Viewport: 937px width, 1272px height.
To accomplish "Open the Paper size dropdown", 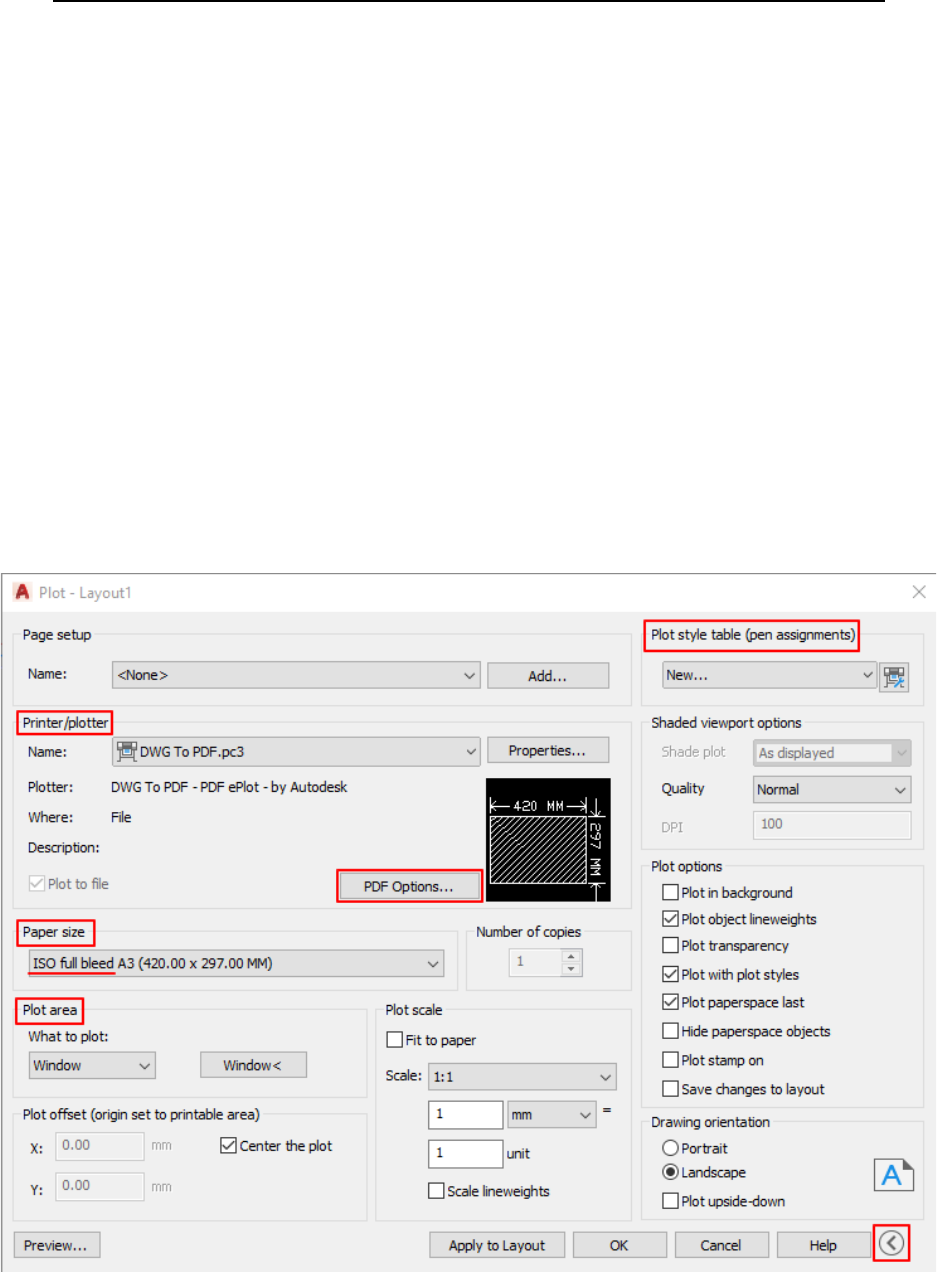I will 236,964.
